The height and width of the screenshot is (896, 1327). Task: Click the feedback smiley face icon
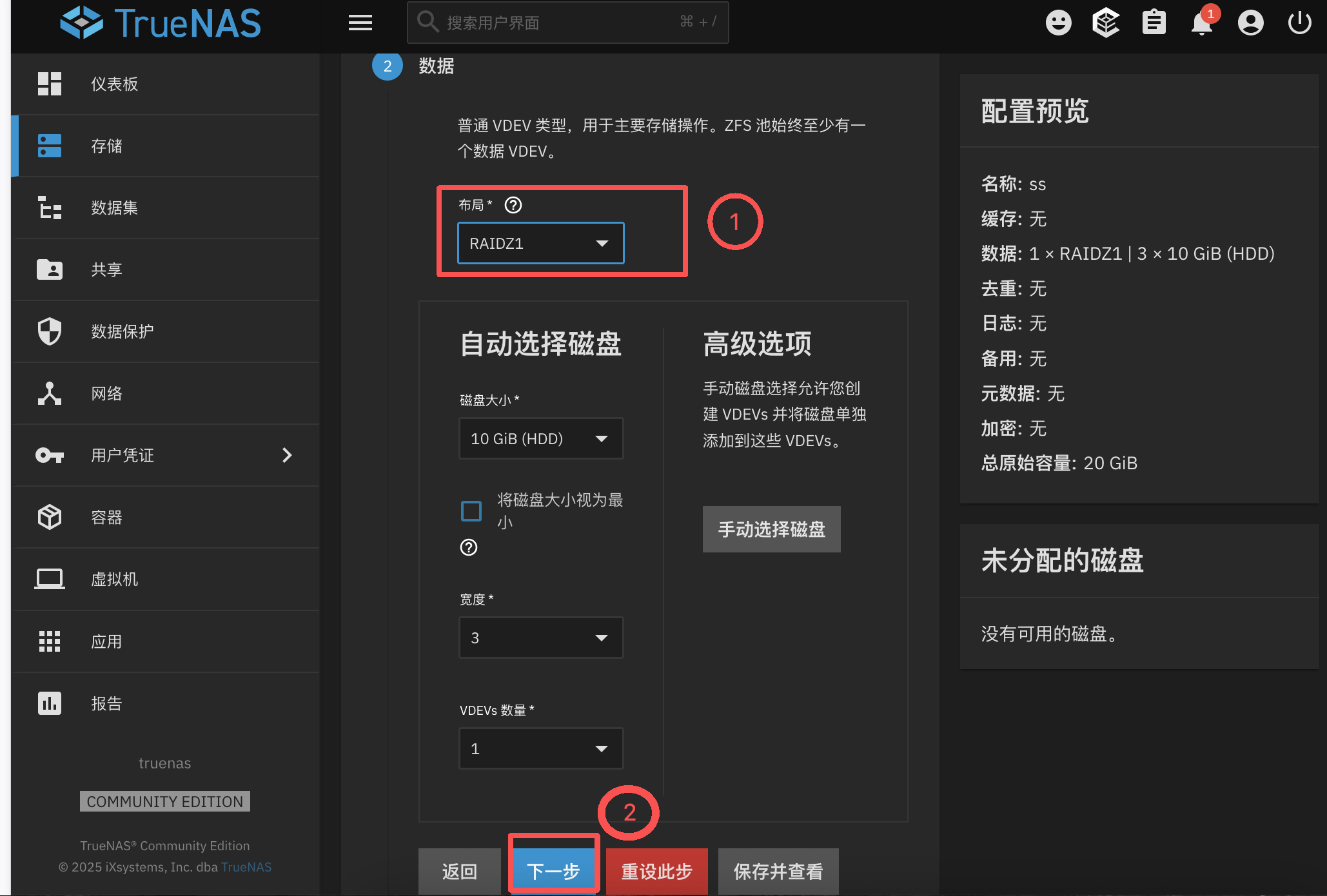pyautogui.click(x=1058, y=23)
